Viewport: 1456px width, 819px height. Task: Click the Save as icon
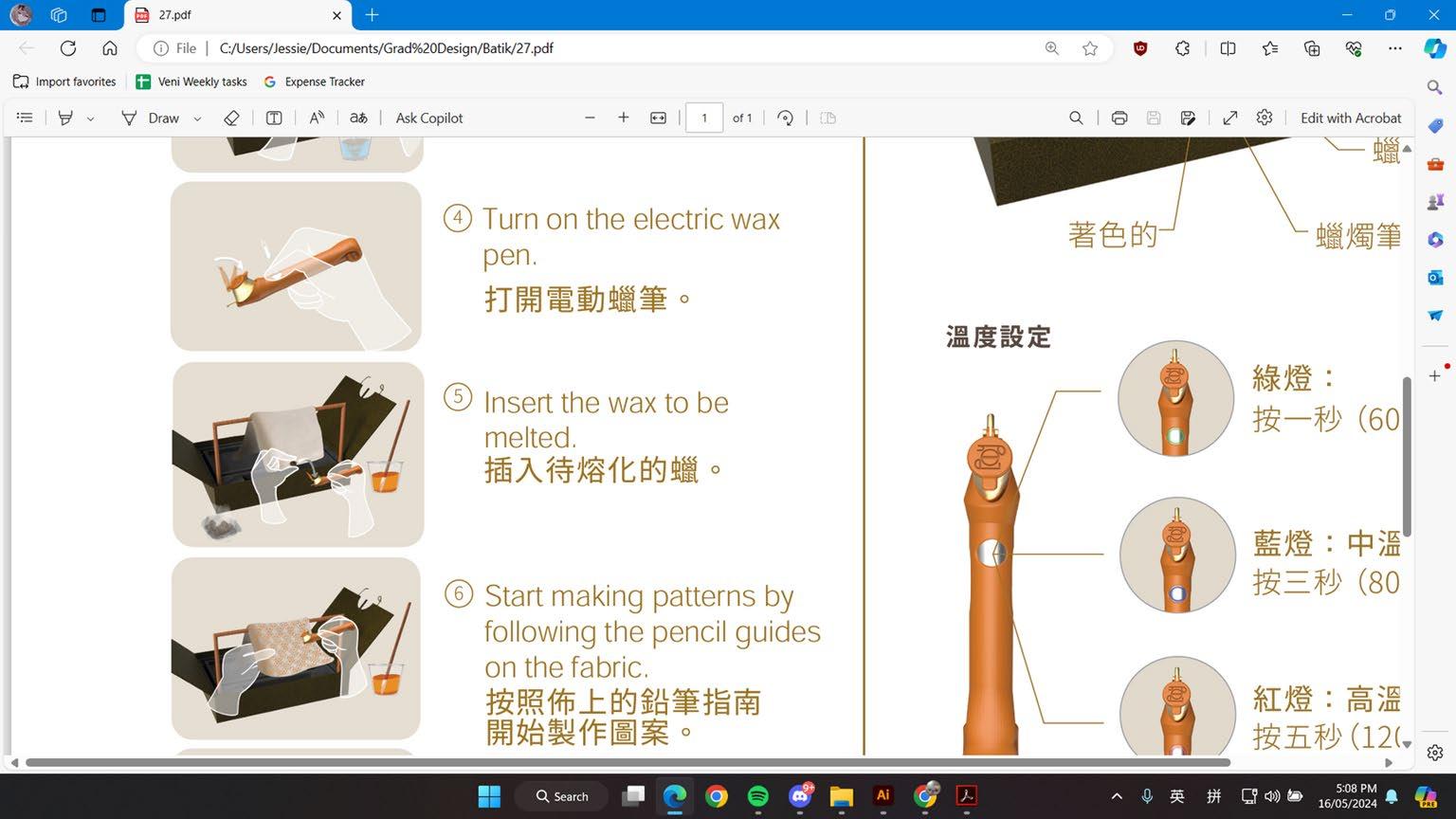[x=1188, y=118]
